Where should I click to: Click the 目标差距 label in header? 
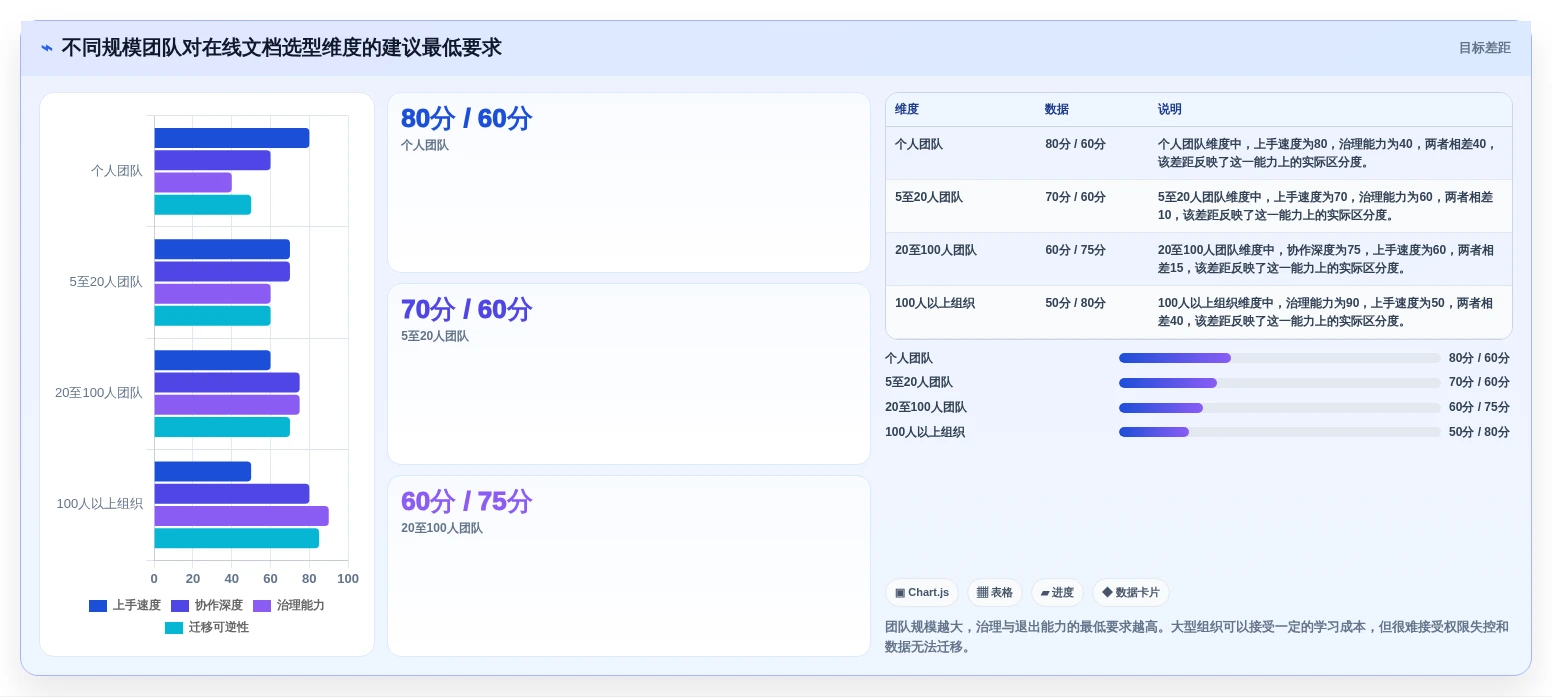click(x=1484, y=48)
